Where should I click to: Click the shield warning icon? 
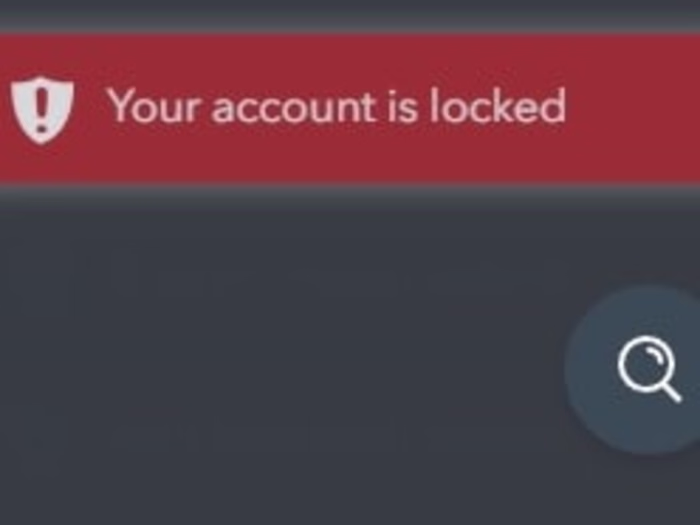click(x=42, y=109)
